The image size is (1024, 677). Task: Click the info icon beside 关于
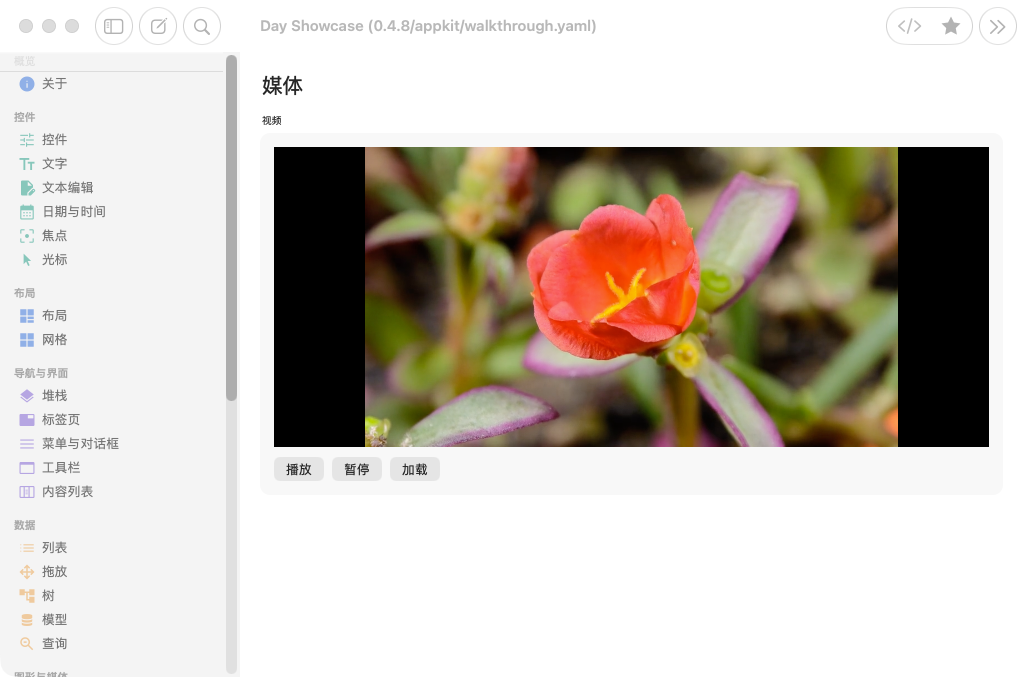[x=27, y=84]
